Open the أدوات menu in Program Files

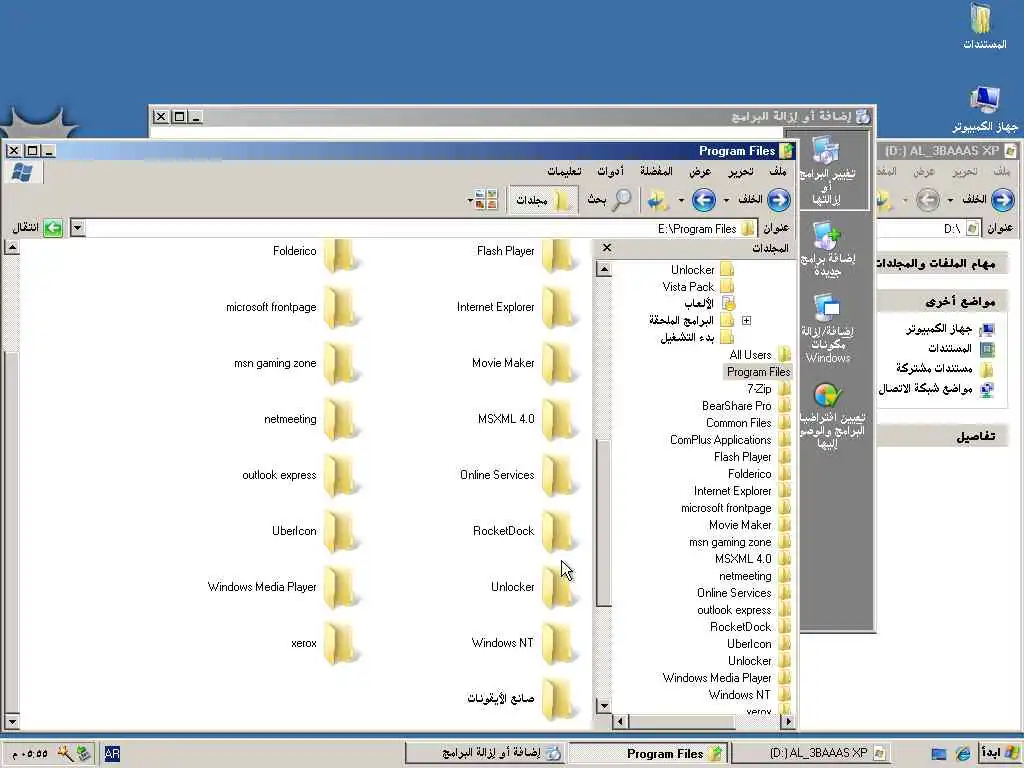(x=611, y=171)
